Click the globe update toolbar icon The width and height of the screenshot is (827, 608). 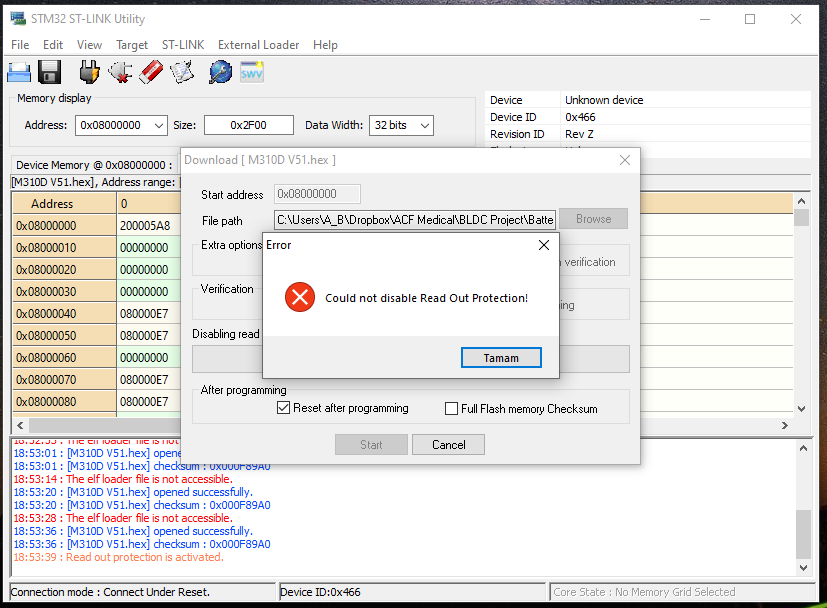click(x=220, y=72)
